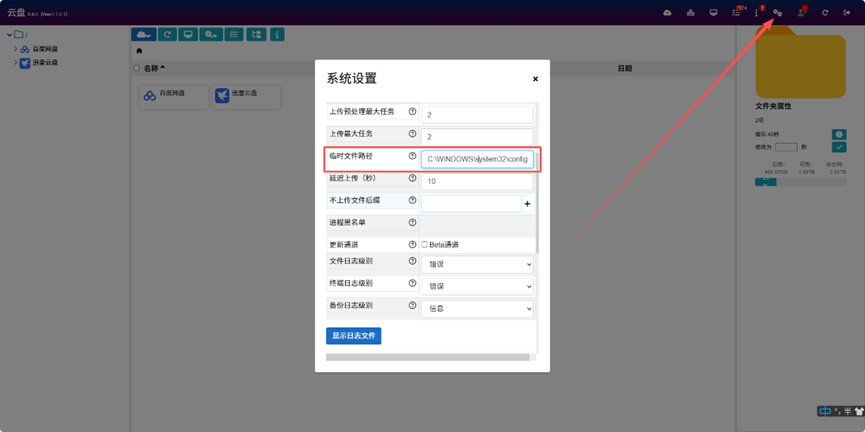Click help icon for 延迟上传（秒）
The image size is (865, 432).
tap(412, 178)
